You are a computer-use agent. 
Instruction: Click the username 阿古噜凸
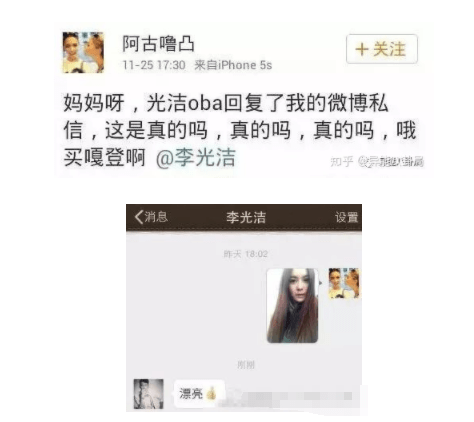coord(158,44)
